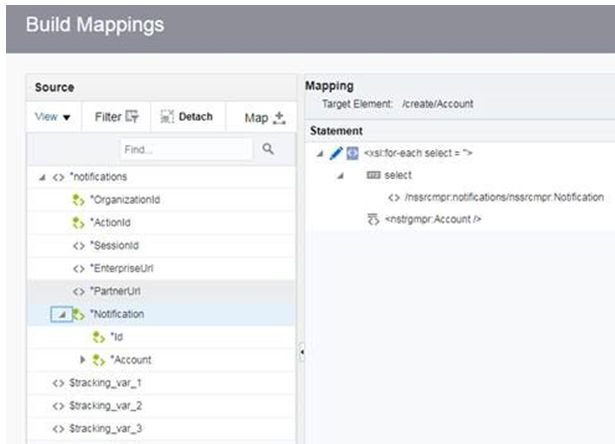Viewport: 615px width, 444px height.
Task: Click the search magnifier icon
Action: coord(268,149)
